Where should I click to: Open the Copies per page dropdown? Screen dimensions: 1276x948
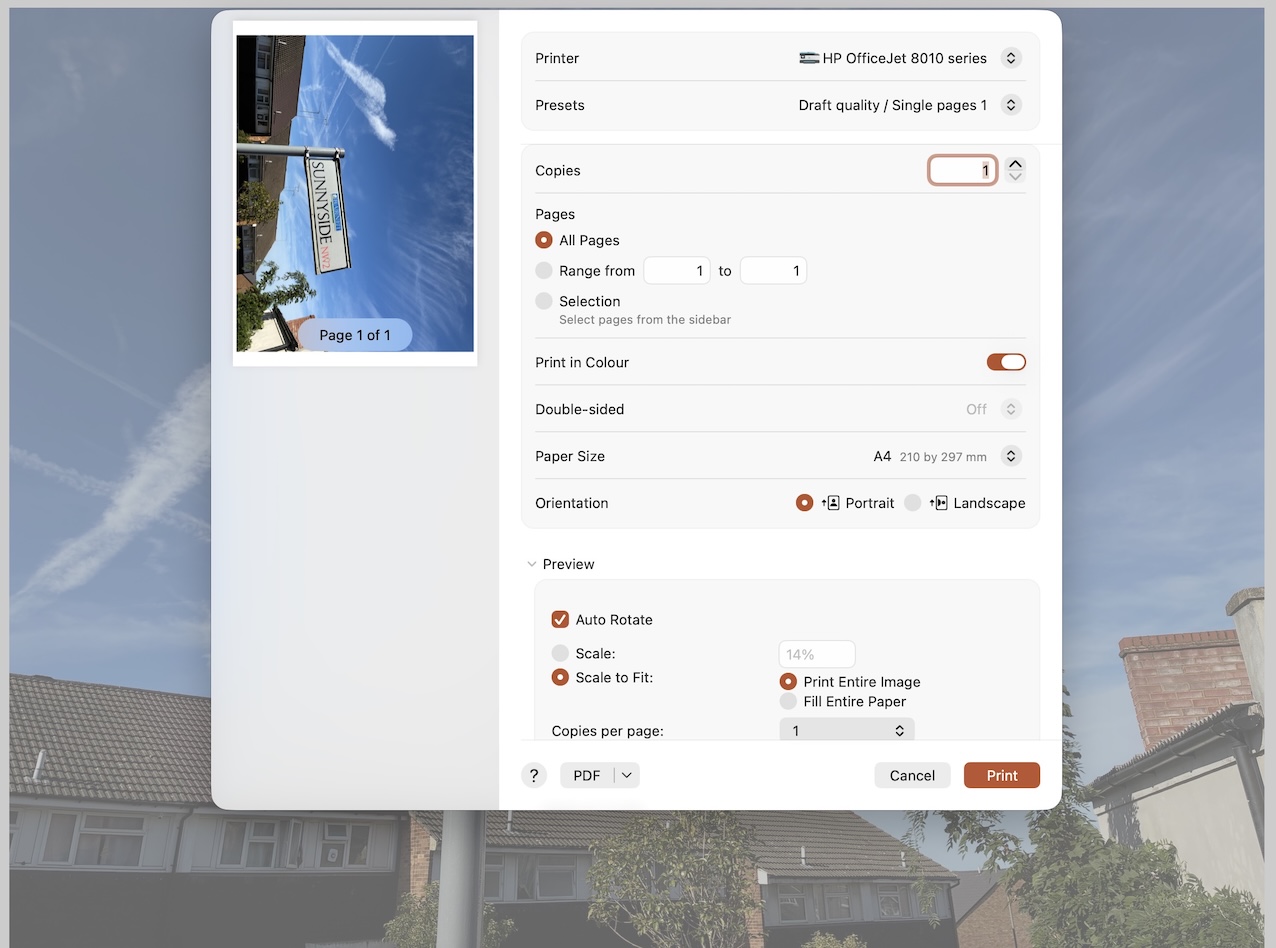tap(847, 731)
